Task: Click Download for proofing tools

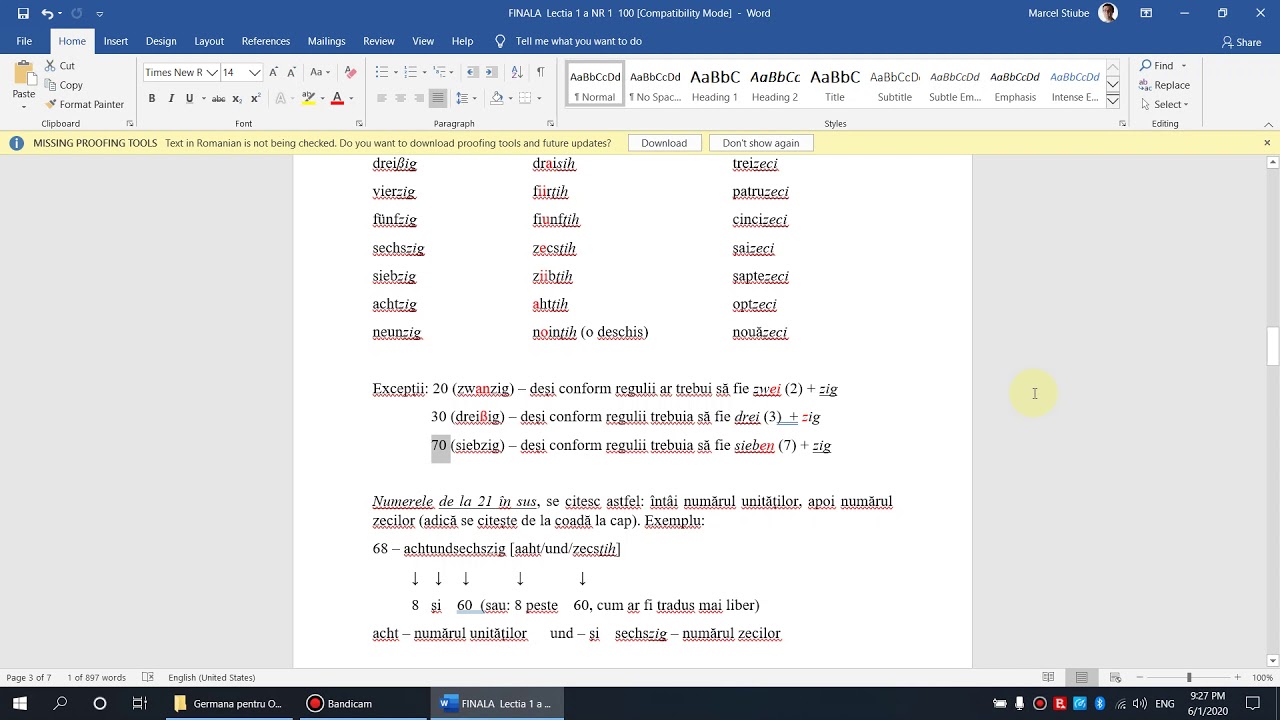Action: tap(664, 143)
